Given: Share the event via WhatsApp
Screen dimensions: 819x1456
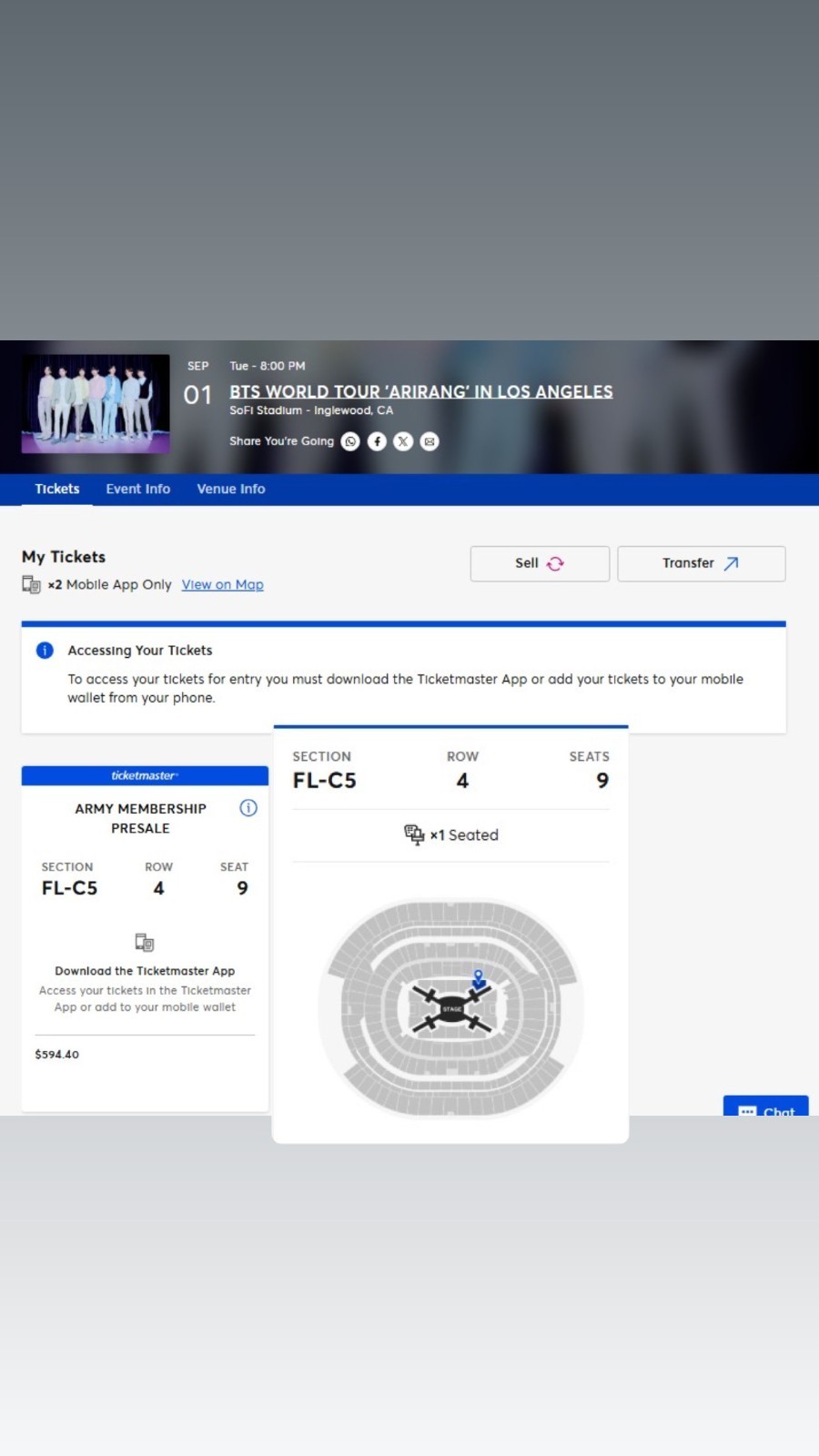Looking at the screenshot, I should coord(350,441).
